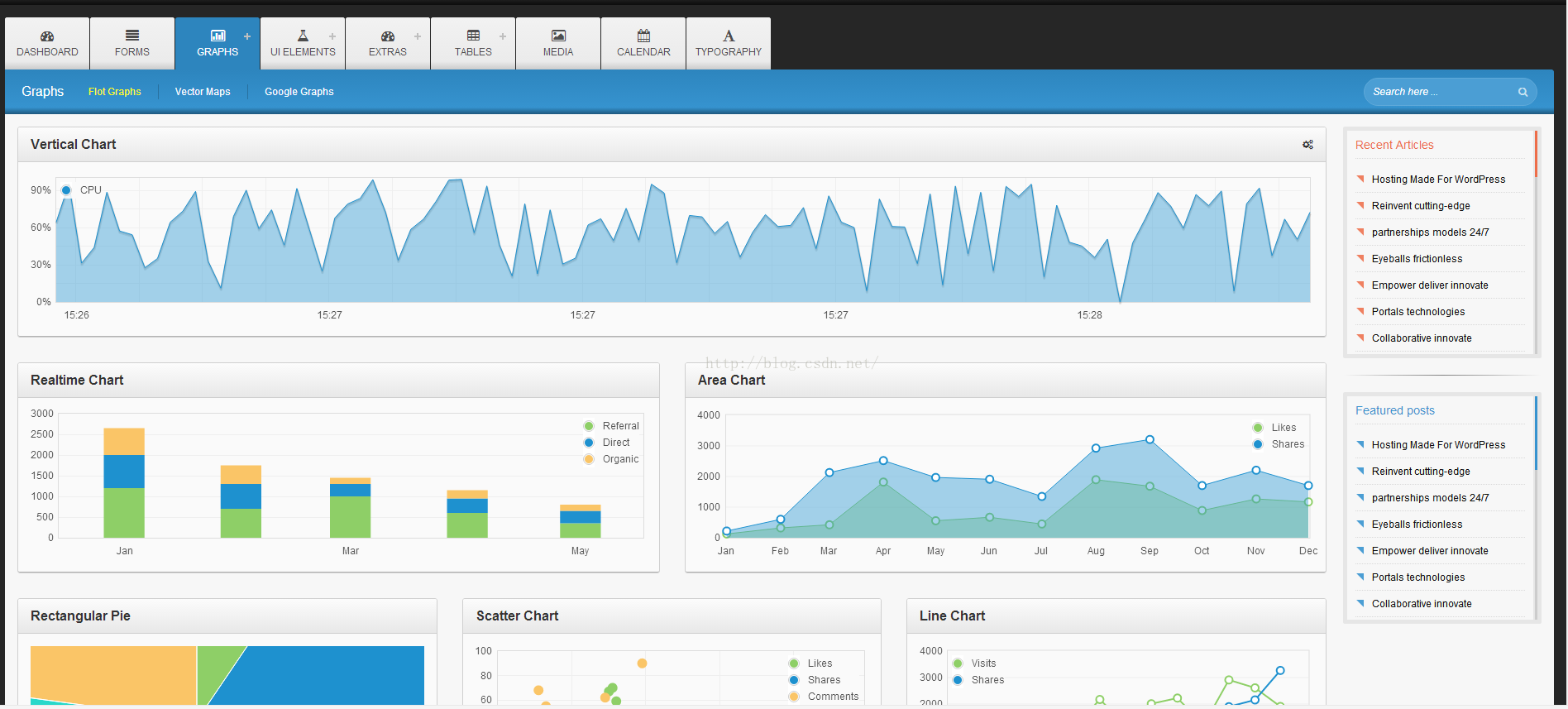Click the Sep Shares peak point

coord(1150,439)
